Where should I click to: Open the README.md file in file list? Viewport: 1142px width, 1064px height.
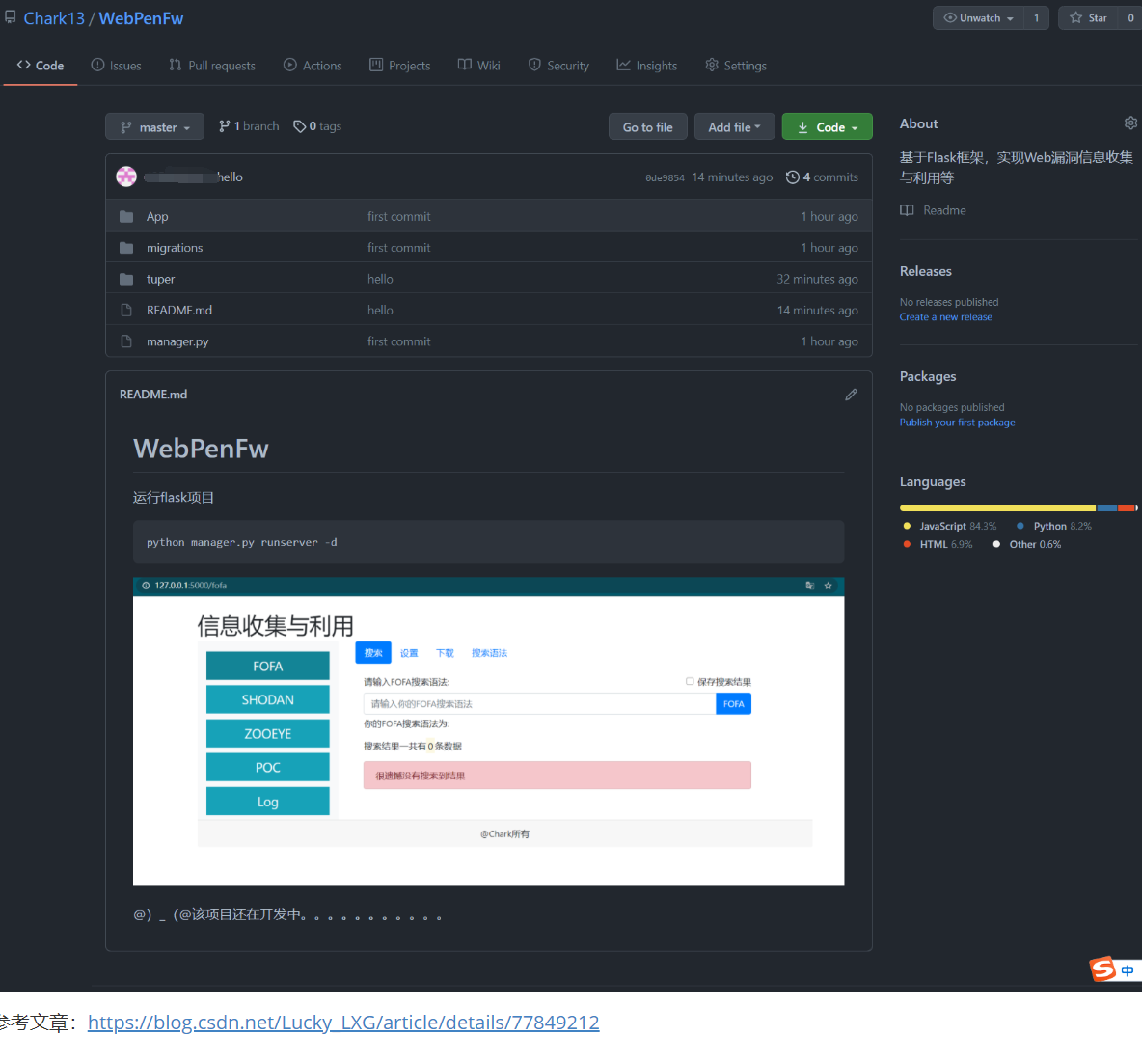click(179, 311)
